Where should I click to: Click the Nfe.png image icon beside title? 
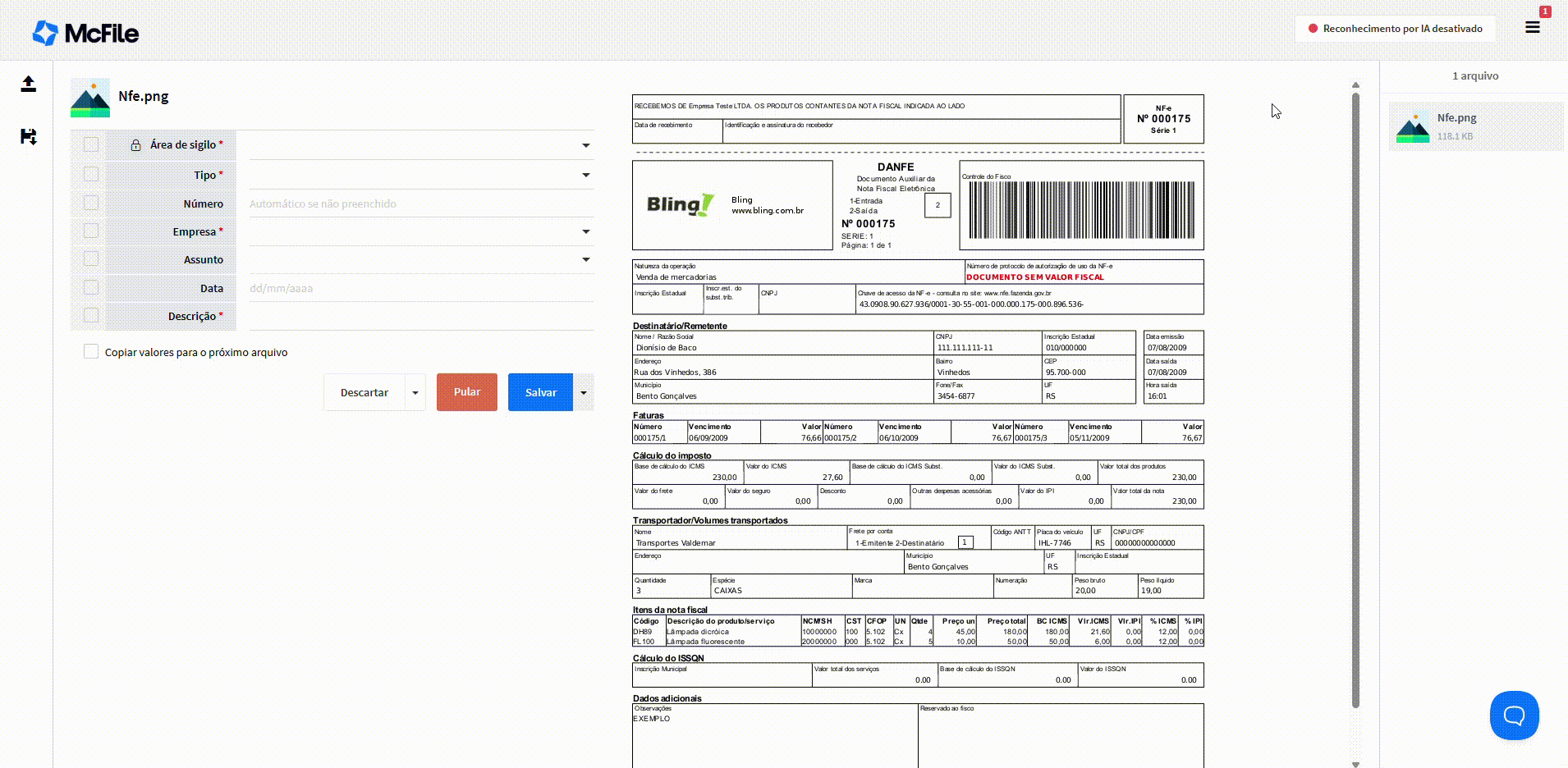(x=90, y=98)
